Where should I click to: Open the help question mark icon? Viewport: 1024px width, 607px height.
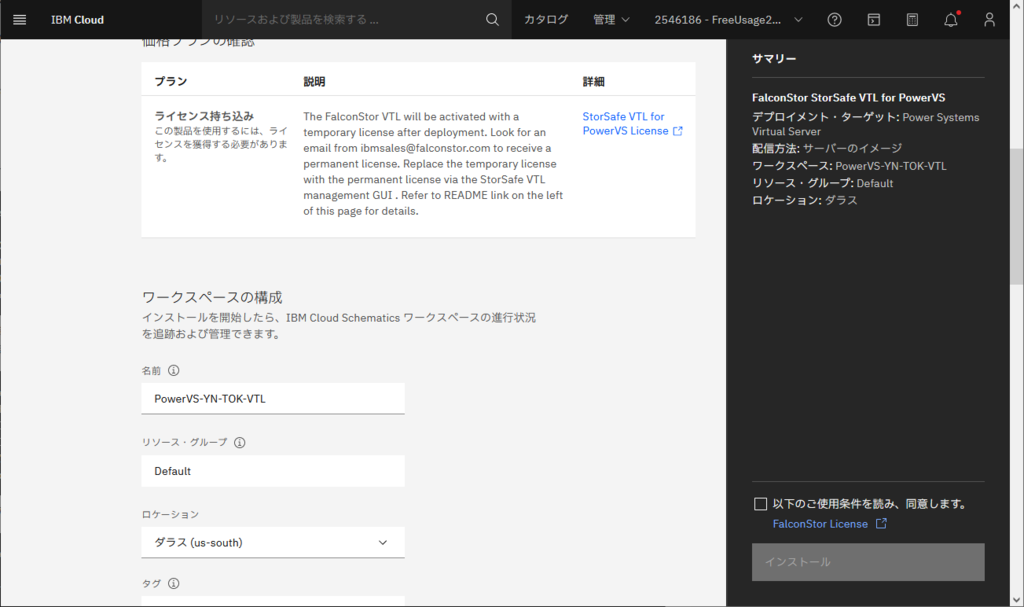pyautogui.click(x=834, y=20)
